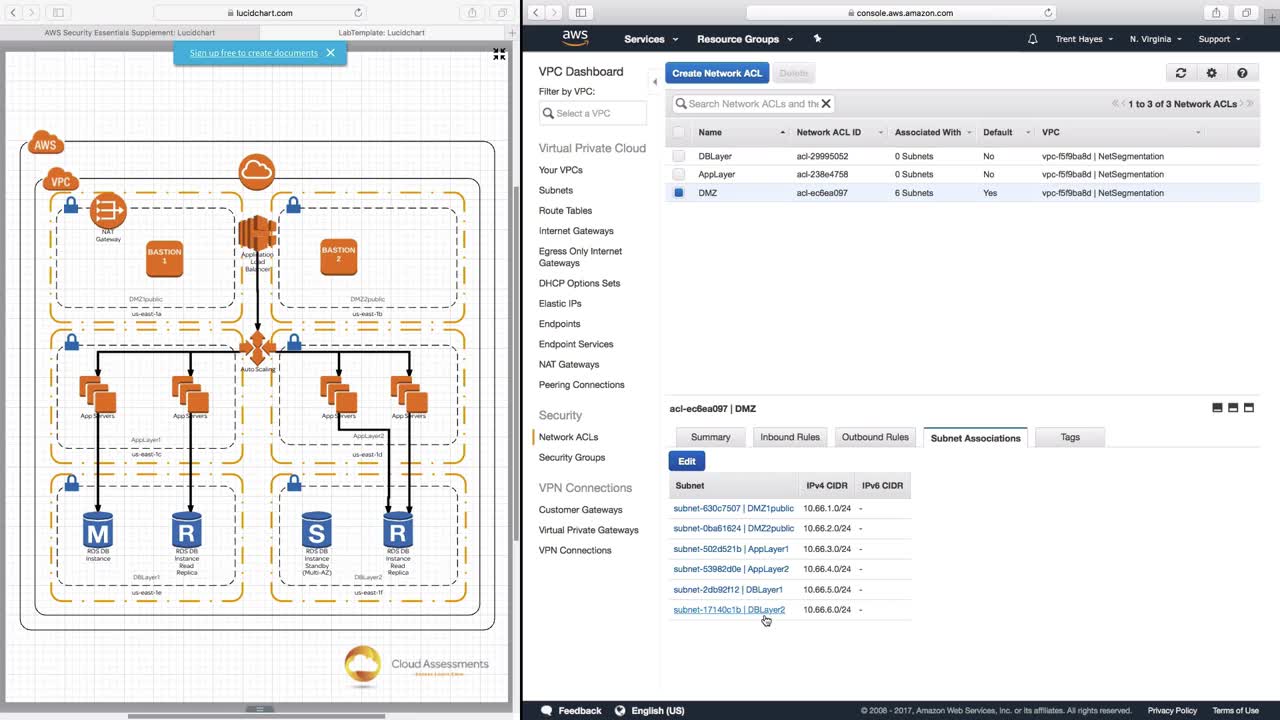Click the Filter by VPC select field

tap(593, 113)
